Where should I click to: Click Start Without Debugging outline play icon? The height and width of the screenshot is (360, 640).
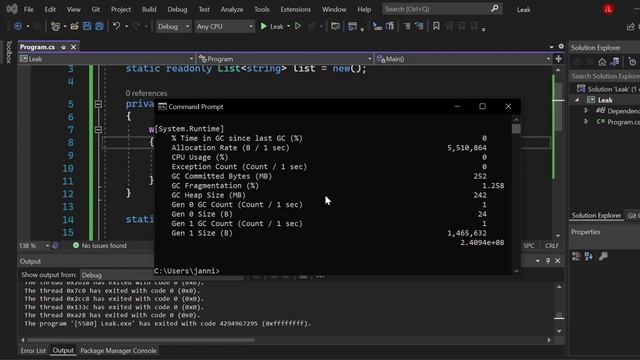(x=298, y=26)
